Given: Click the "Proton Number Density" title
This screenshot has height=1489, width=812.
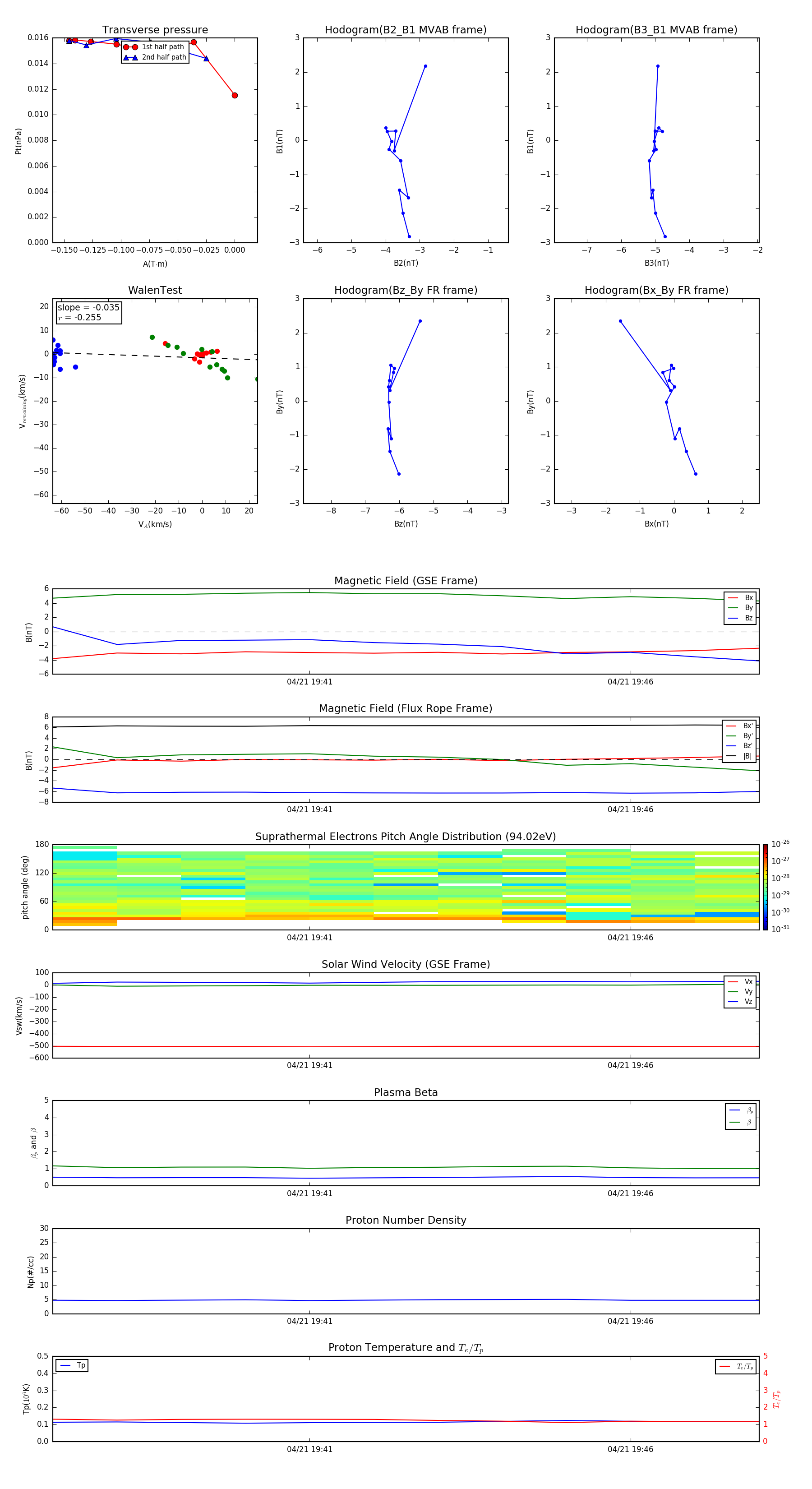Looking at the screenshot, I should [x=406, y=1220].
